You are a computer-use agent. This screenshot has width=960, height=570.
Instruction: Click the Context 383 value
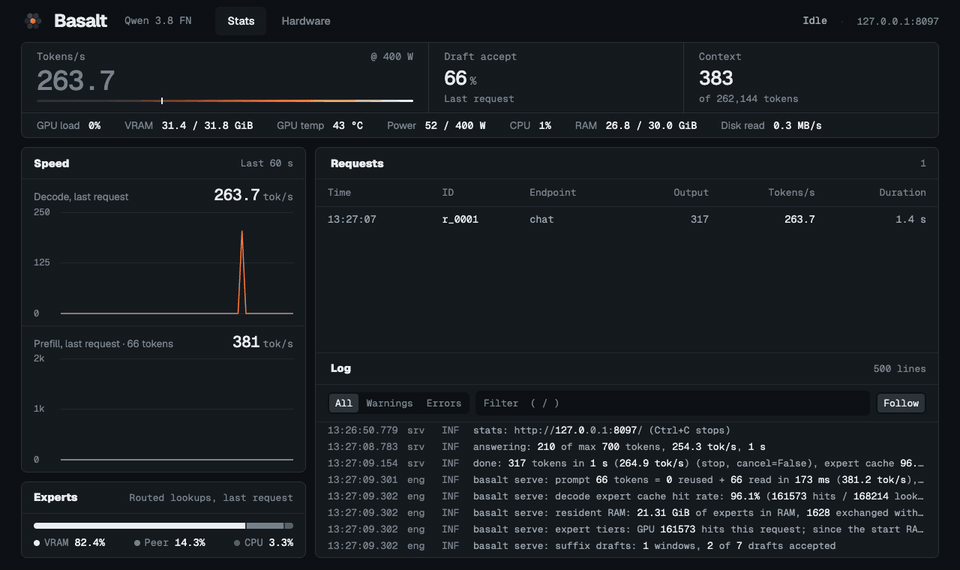pos(716,78)
